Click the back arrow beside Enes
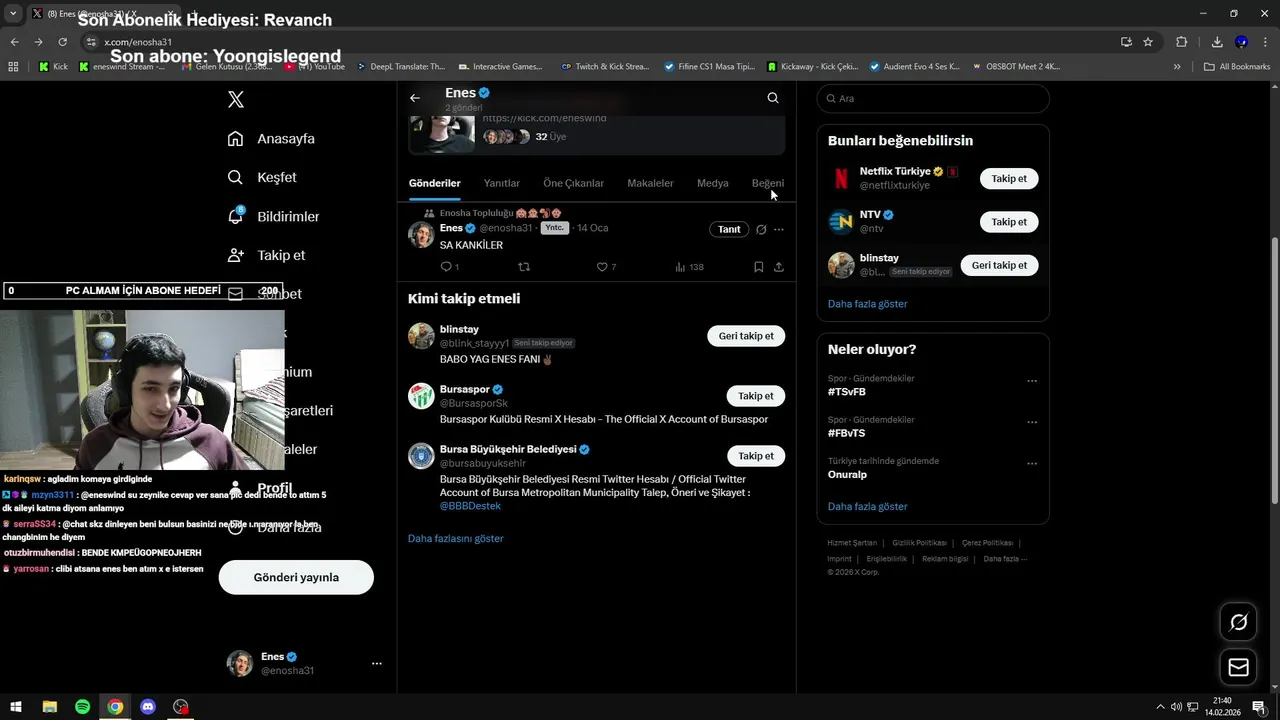Viewport: 1280px width, 720px height. coord(415,98)
